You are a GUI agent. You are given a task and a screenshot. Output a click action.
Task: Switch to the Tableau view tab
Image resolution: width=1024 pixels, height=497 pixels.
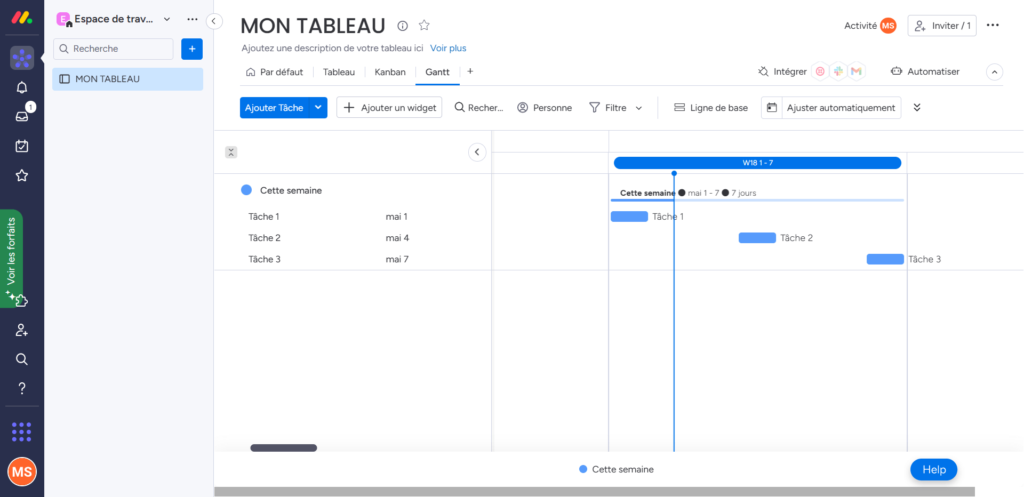pos(339,72)
